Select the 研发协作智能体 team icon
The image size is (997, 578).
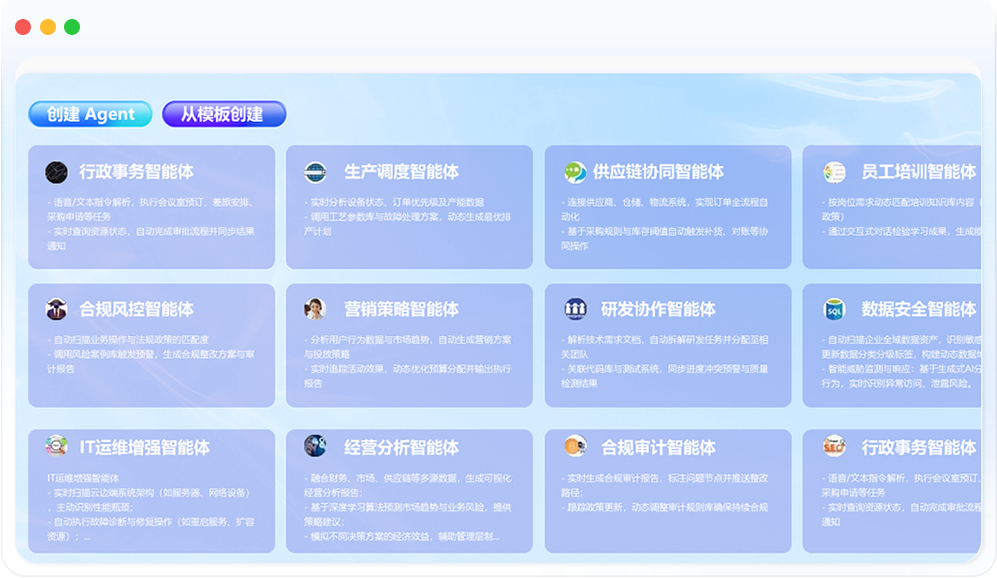point(574,309)
